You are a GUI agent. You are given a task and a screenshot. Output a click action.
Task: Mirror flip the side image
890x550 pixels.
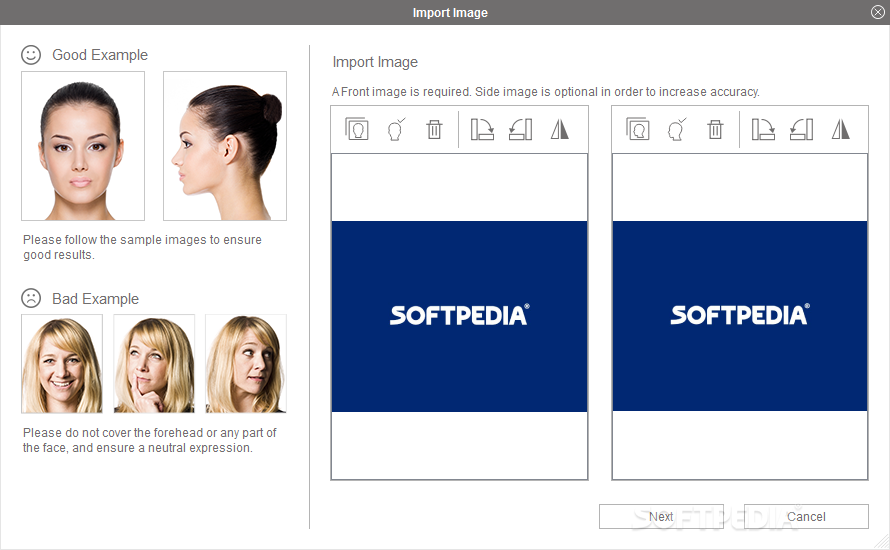click(840, 129)
